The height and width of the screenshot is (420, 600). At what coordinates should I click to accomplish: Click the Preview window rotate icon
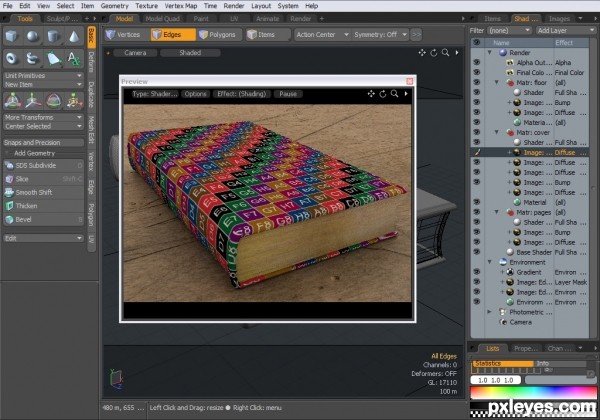point(383,94)
